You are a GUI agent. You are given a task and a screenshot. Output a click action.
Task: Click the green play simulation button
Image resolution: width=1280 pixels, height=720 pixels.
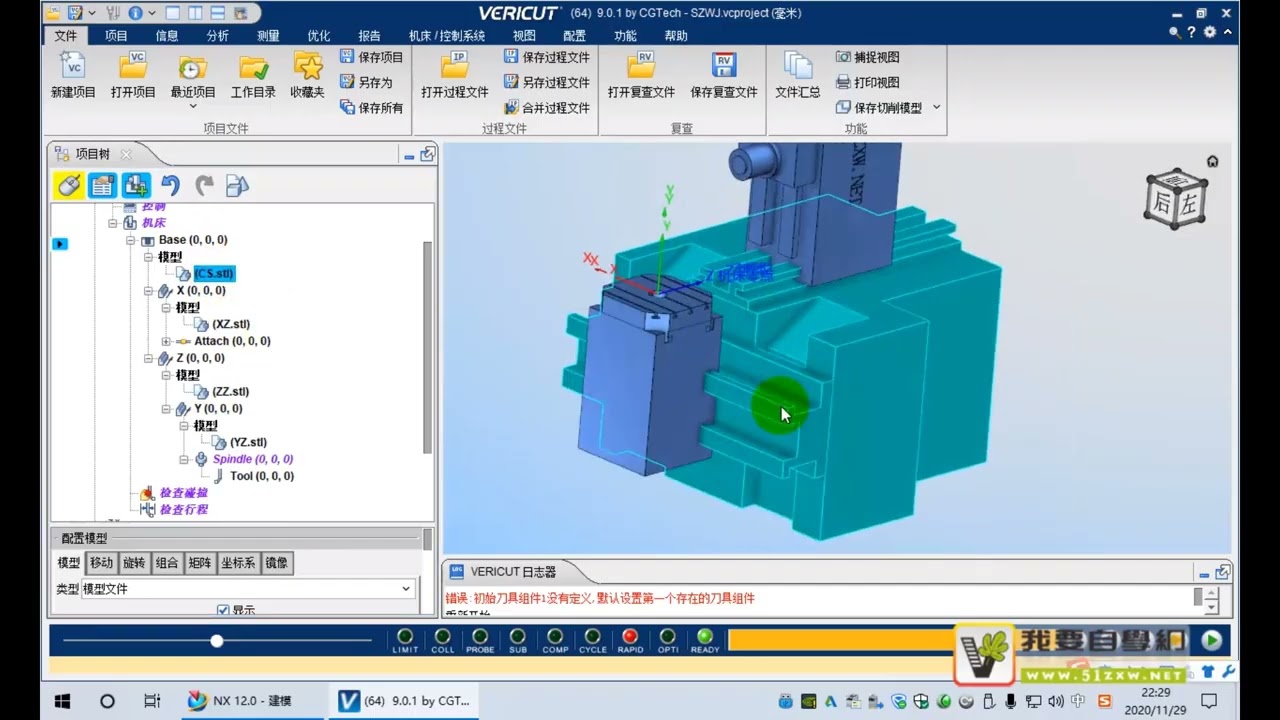pyautogui.click(x=1211, y=641)
